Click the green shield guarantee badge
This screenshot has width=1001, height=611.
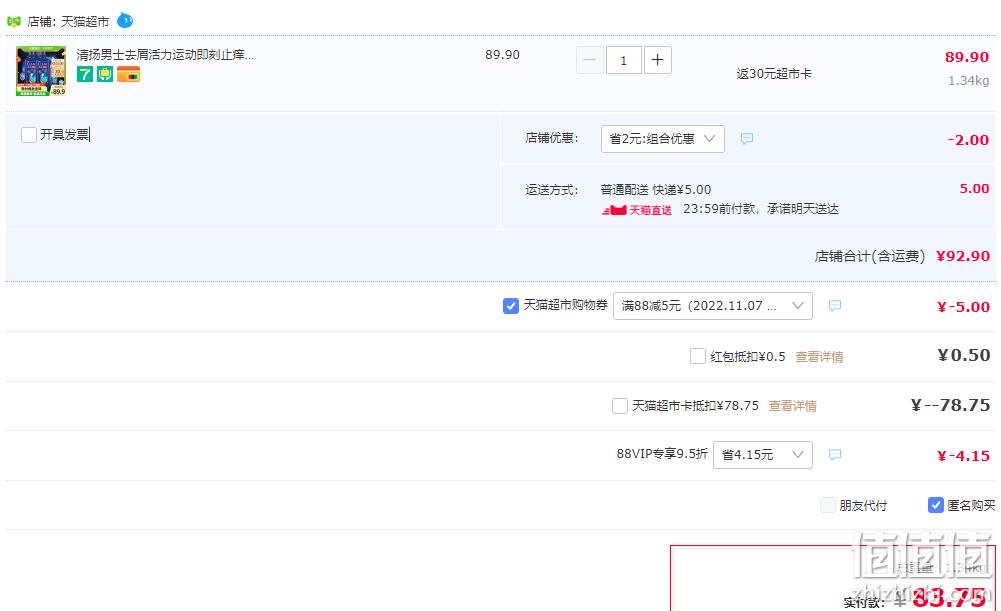click(x=105, y=74)
